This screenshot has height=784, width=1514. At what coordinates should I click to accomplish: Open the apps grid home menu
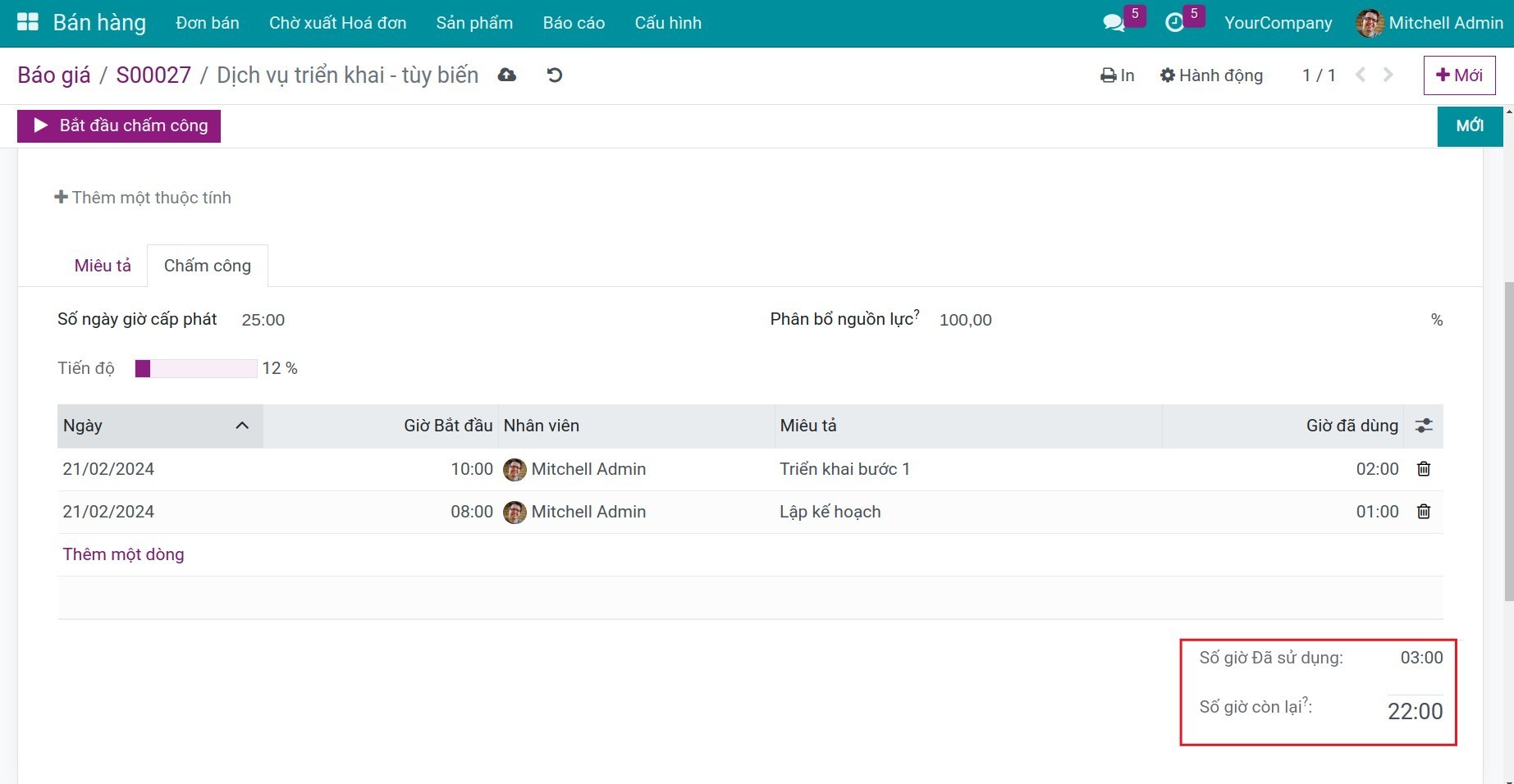pos(28,22)
